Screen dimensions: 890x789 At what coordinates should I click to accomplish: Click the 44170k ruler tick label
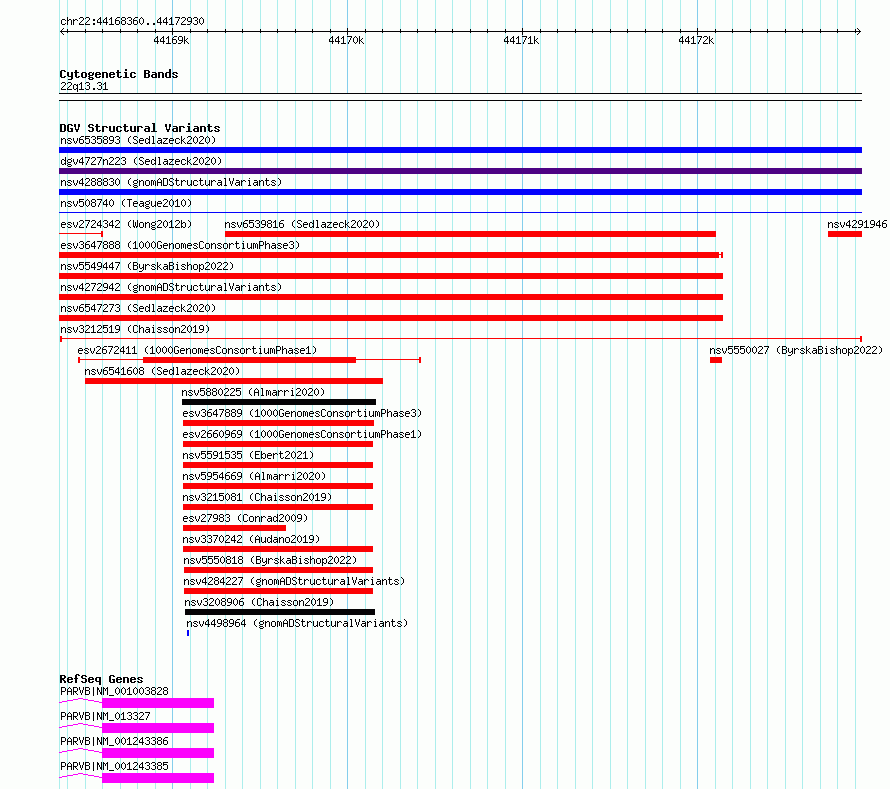click(x=346, y=40)
